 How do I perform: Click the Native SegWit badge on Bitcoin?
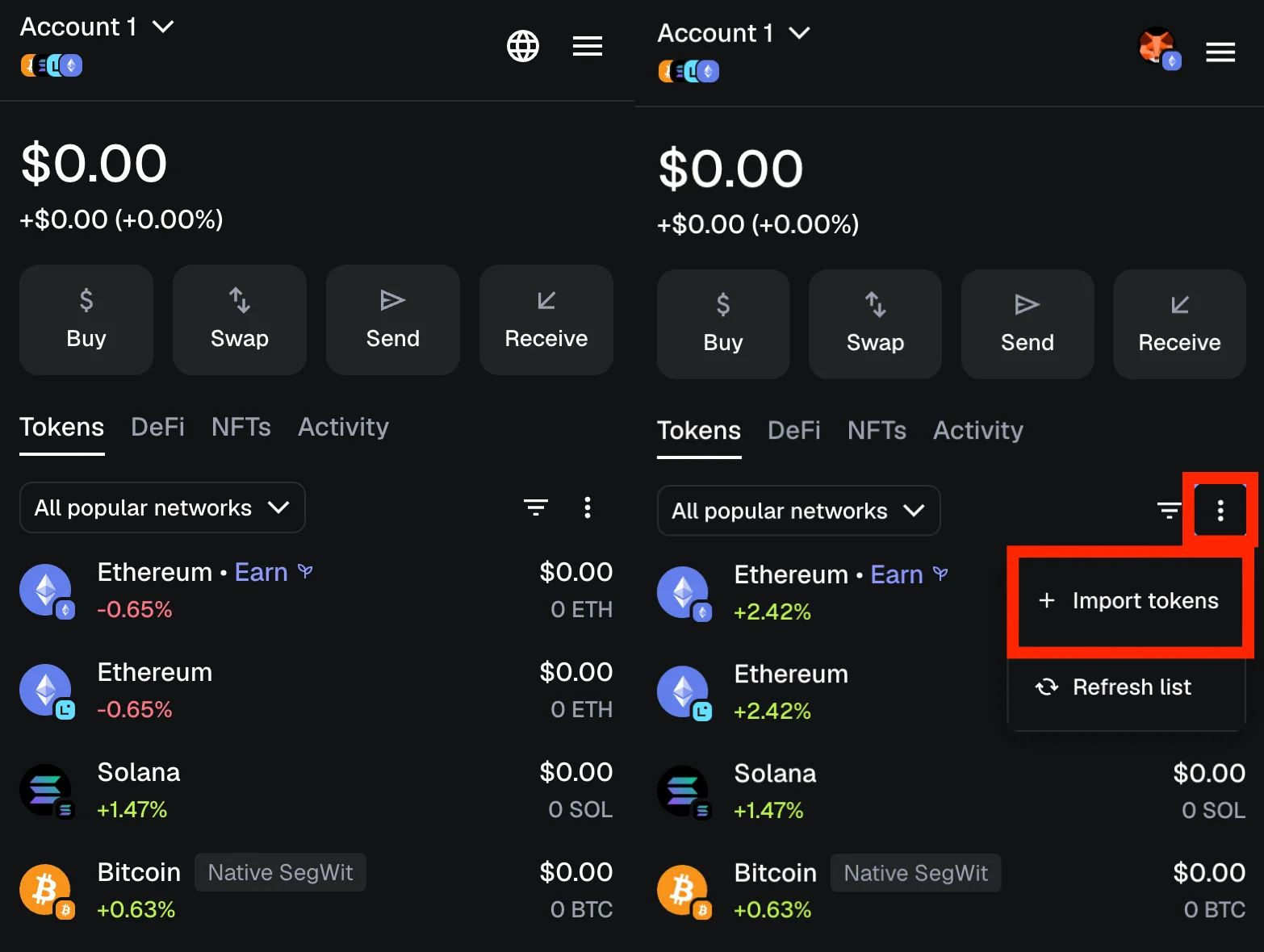(x=280, y=872)
